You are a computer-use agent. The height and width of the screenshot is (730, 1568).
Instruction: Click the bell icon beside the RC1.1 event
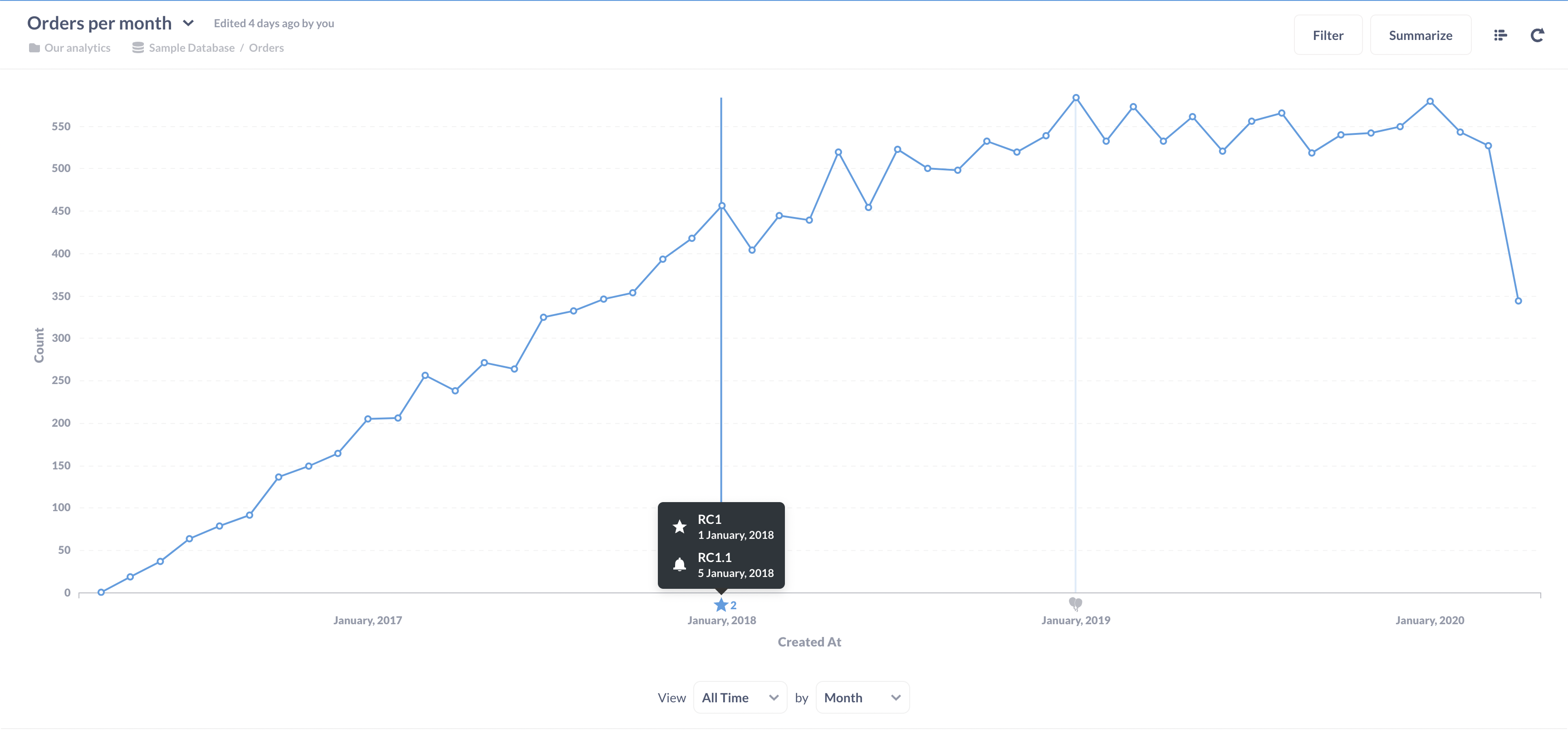(681, 564)
